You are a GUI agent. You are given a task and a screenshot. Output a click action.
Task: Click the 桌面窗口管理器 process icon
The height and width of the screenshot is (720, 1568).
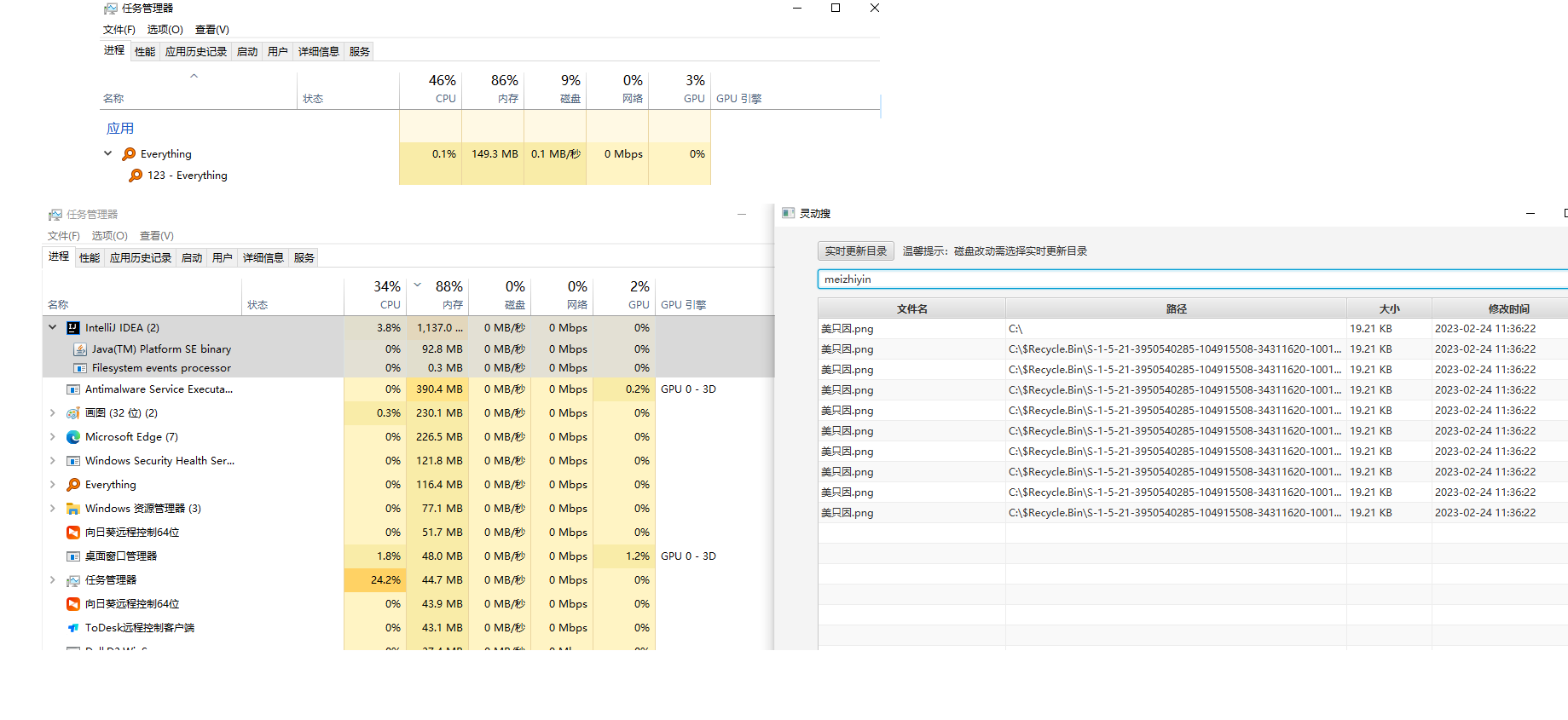[73, 556]
